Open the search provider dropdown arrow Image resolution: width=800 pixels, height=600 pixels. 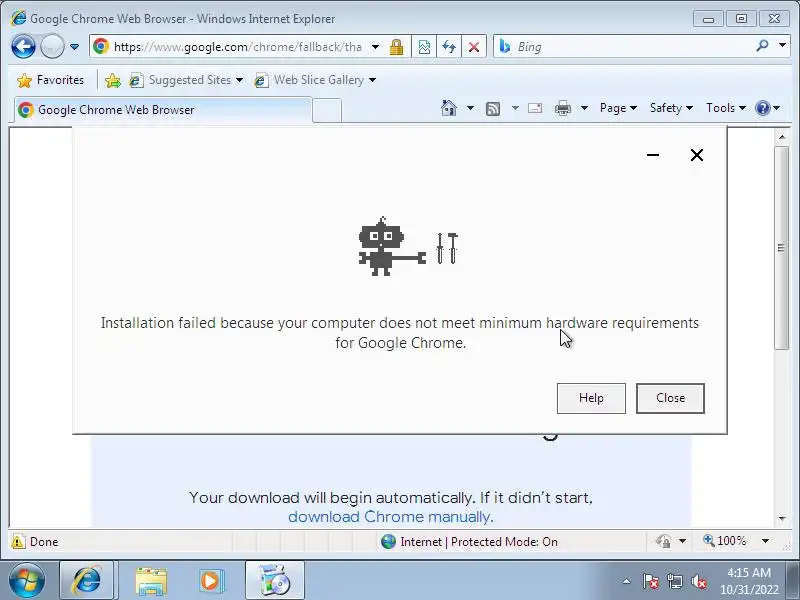(782, 45)
